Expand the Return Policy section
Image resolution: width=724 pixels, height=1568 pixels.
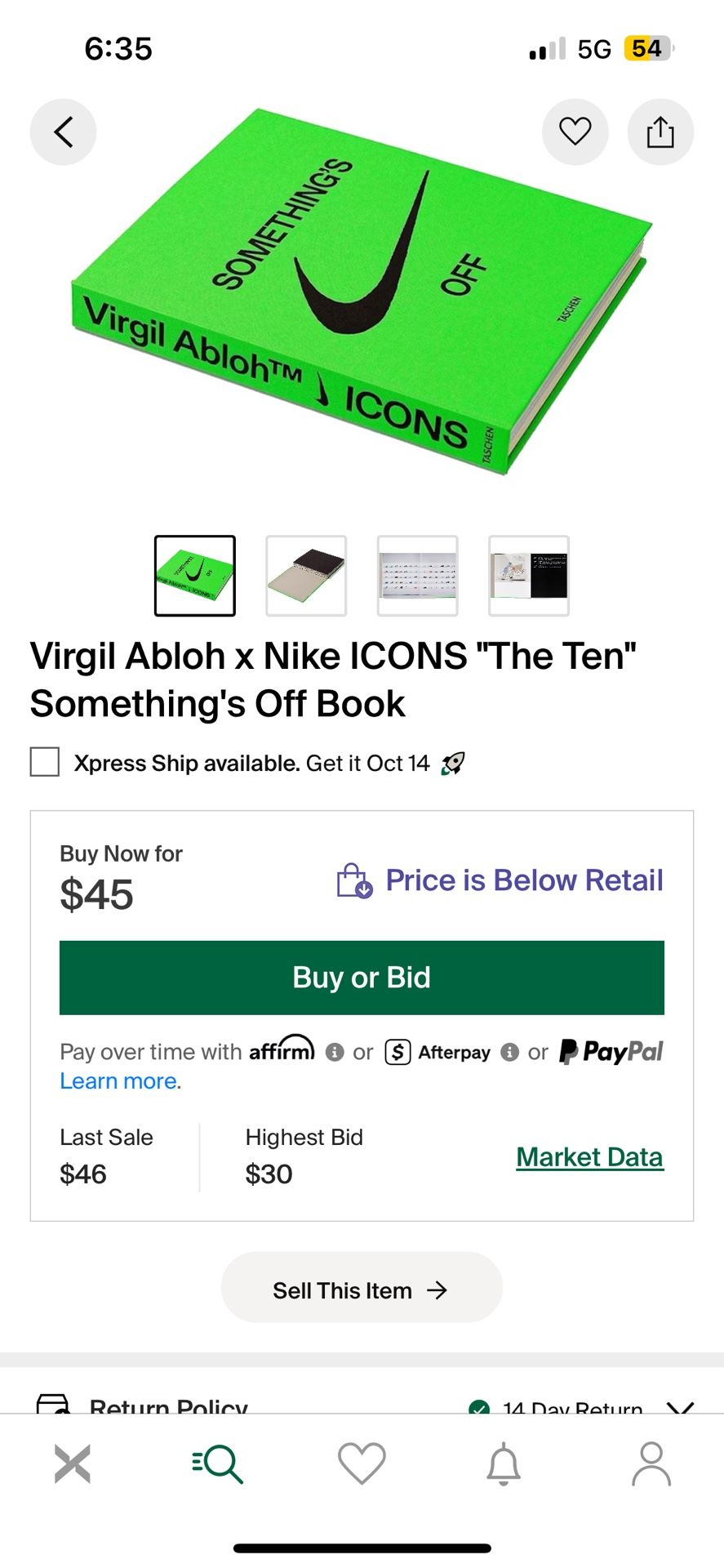(x=679, y=1406)
